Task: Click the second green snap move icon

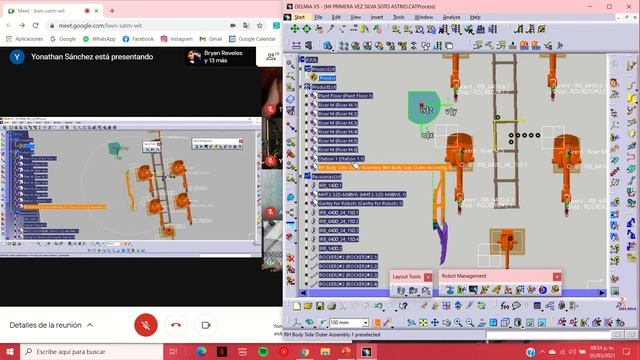Action: [x=307, y=29]
